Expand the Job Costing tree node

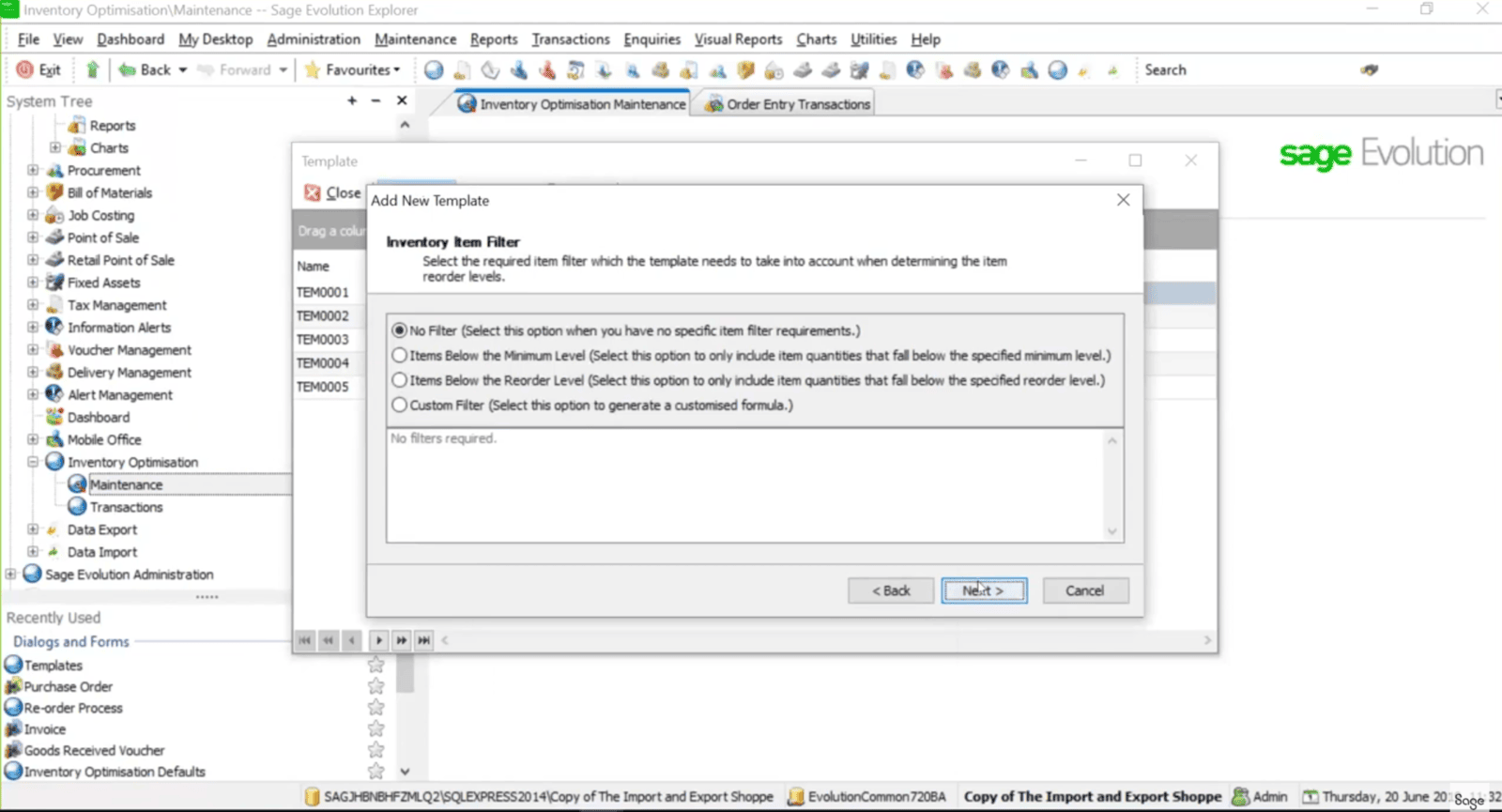click(33, 215)
